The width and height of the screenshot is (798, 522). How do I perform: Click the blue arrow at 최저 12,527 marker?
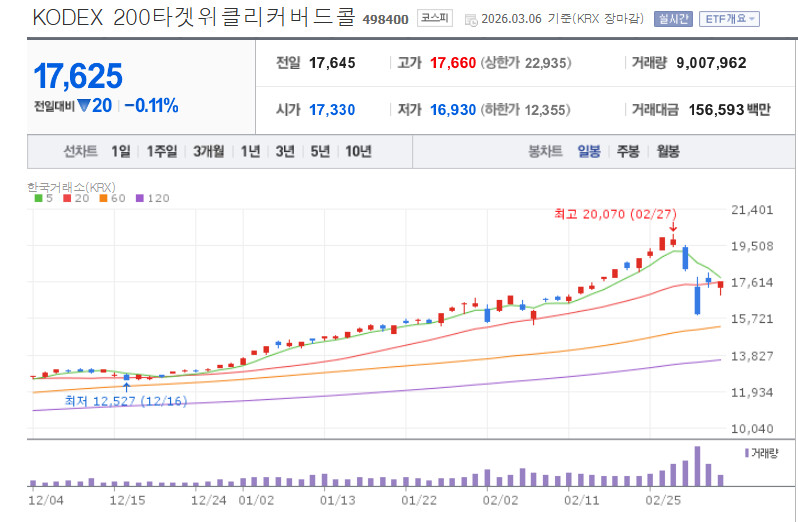pyautogui.click(x=126, y=387)
